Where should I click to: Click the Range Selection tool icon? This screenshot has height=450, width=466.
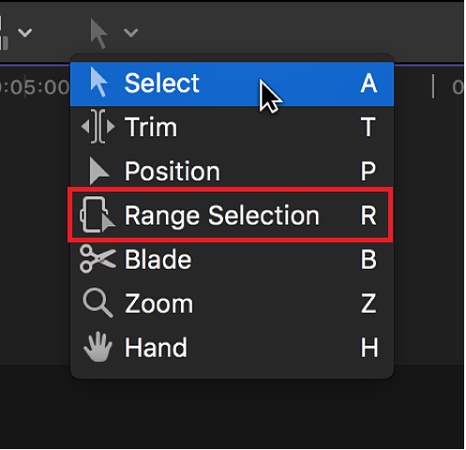[x=97, y=215]
